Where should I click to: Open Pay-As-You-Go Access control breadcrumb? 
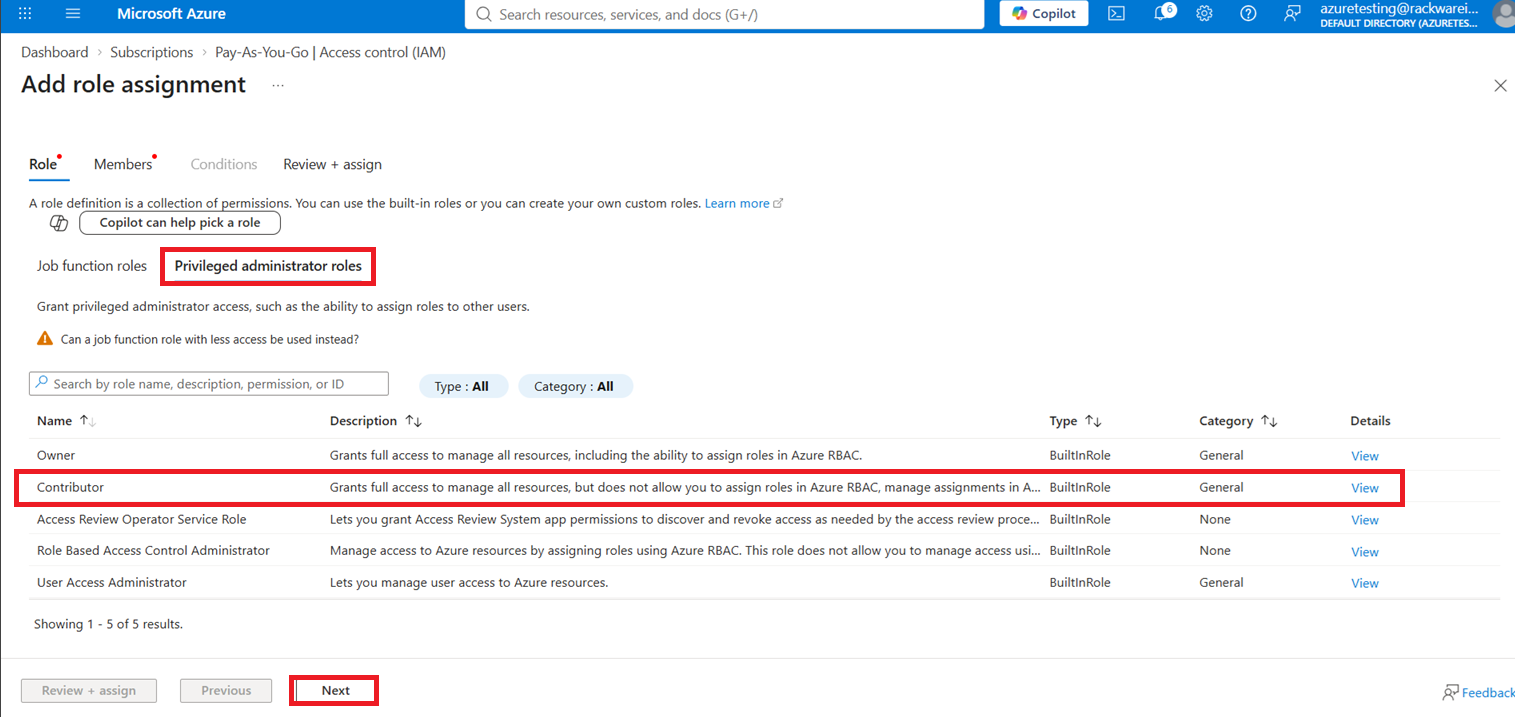click(x=331, y=52)
